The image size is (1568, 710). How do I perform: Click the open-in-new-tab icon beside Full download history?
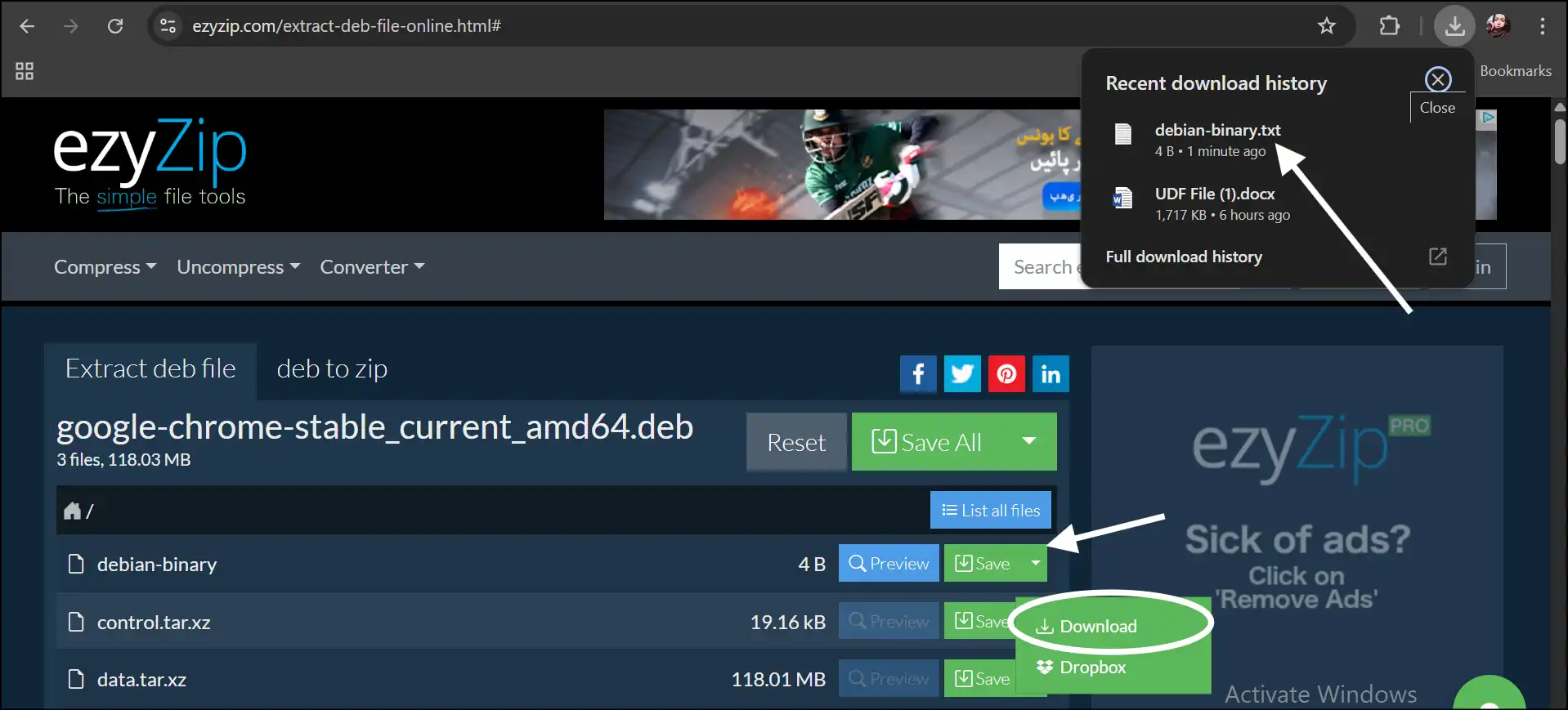click(x=1438, y=257)
